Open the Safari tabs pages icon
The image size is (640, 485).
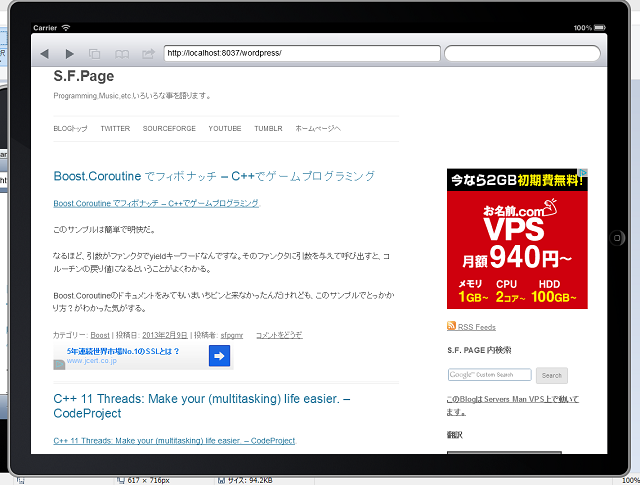95,53
